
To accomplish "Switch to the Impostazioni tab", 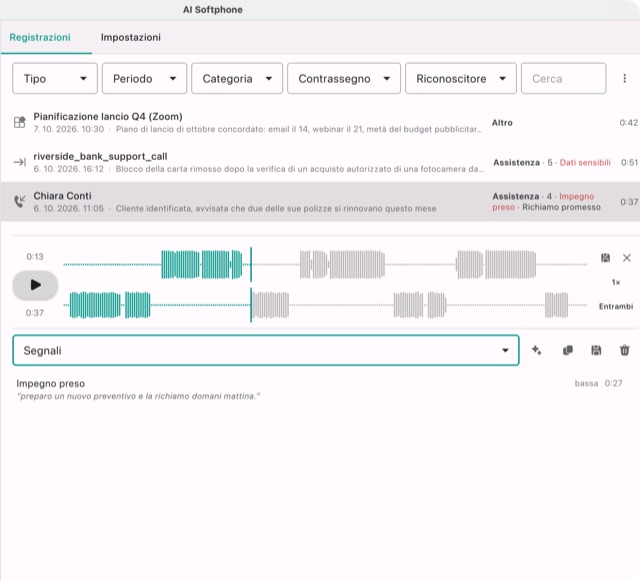I will click(x=131, y=37).
